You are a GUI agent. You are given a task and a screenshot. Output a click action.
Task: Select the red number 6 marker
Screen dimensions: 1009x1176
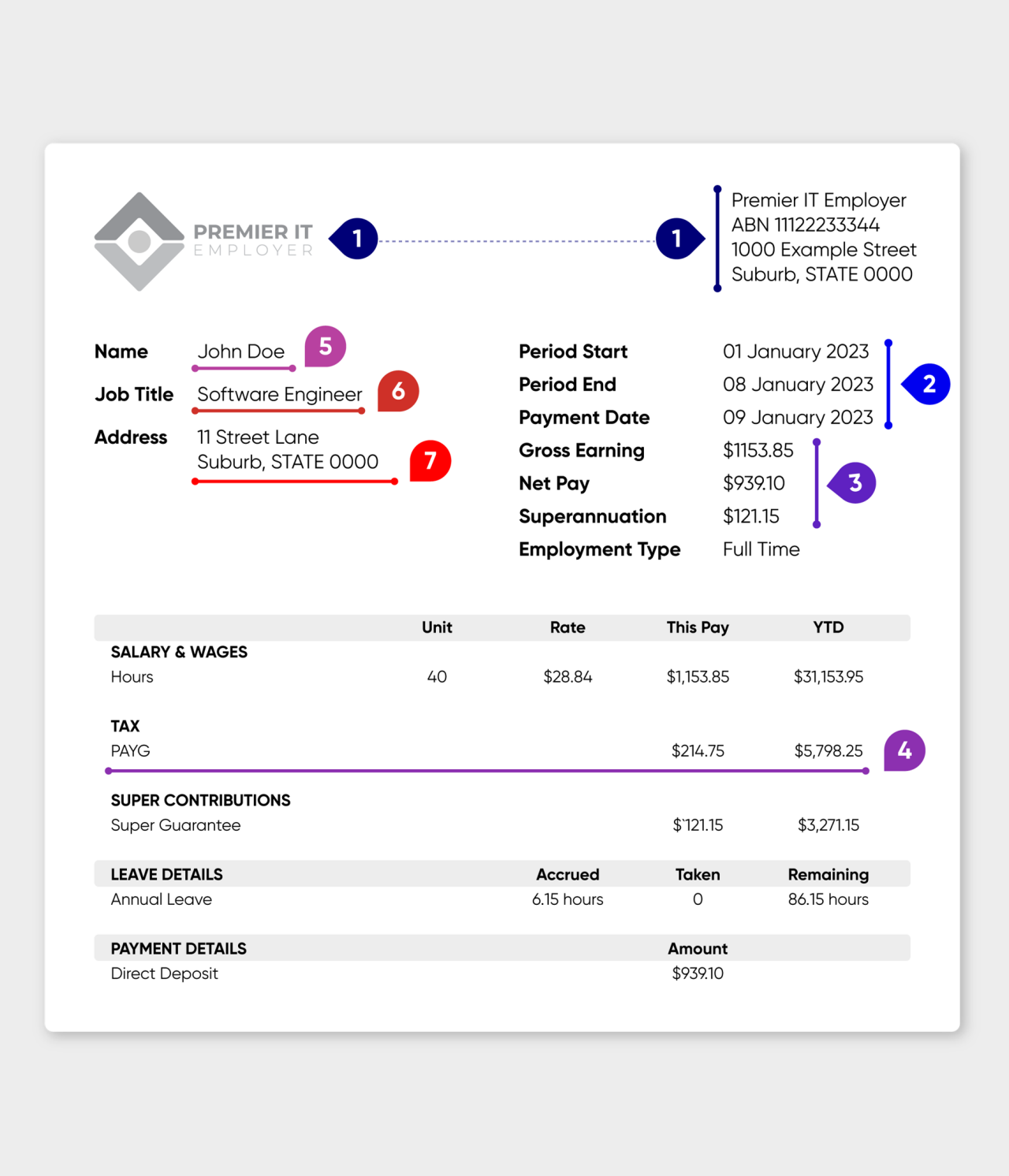coord(398,391)
